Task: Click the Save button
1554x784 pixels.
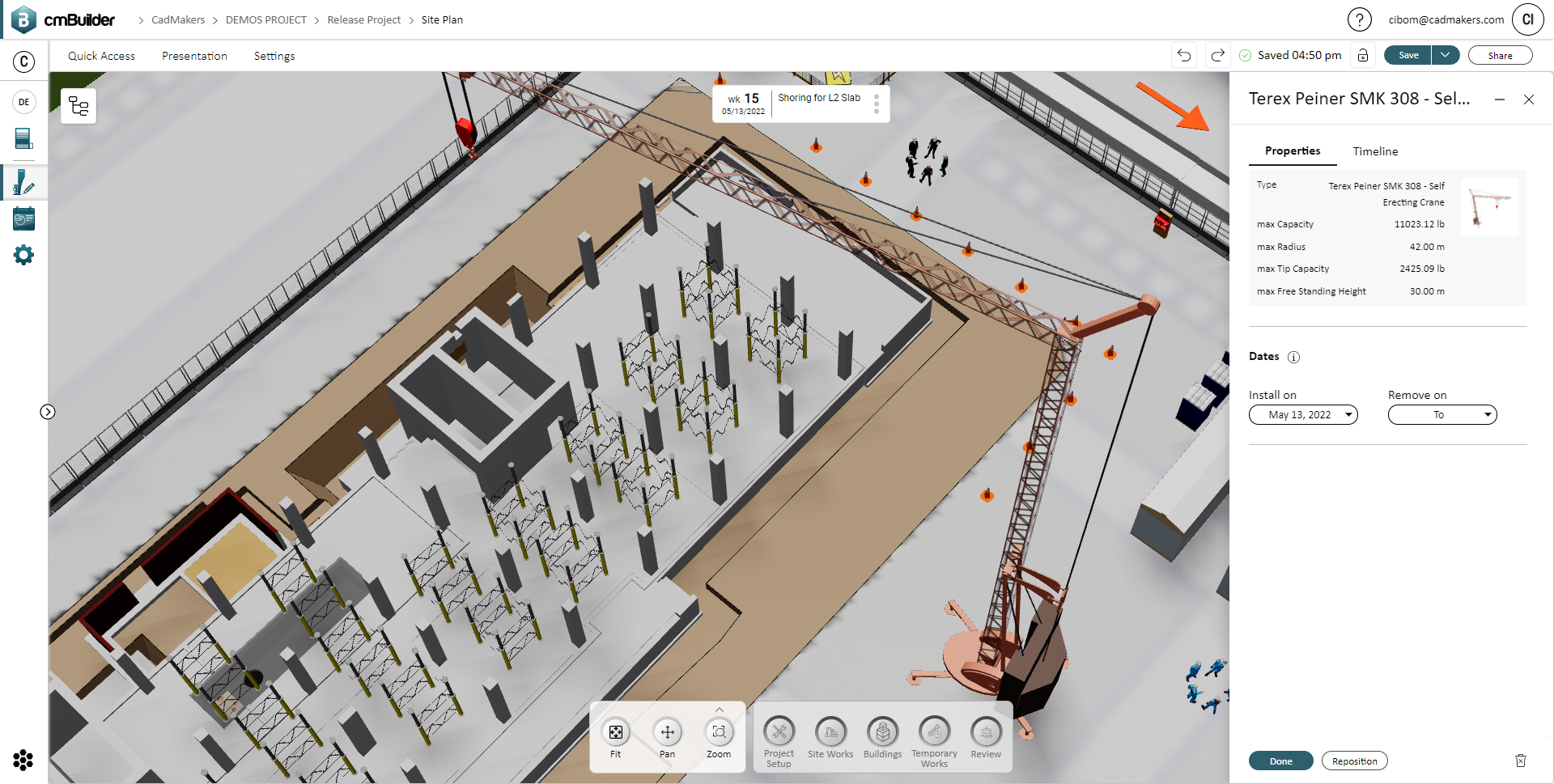Action: [x=1408, y=55]
